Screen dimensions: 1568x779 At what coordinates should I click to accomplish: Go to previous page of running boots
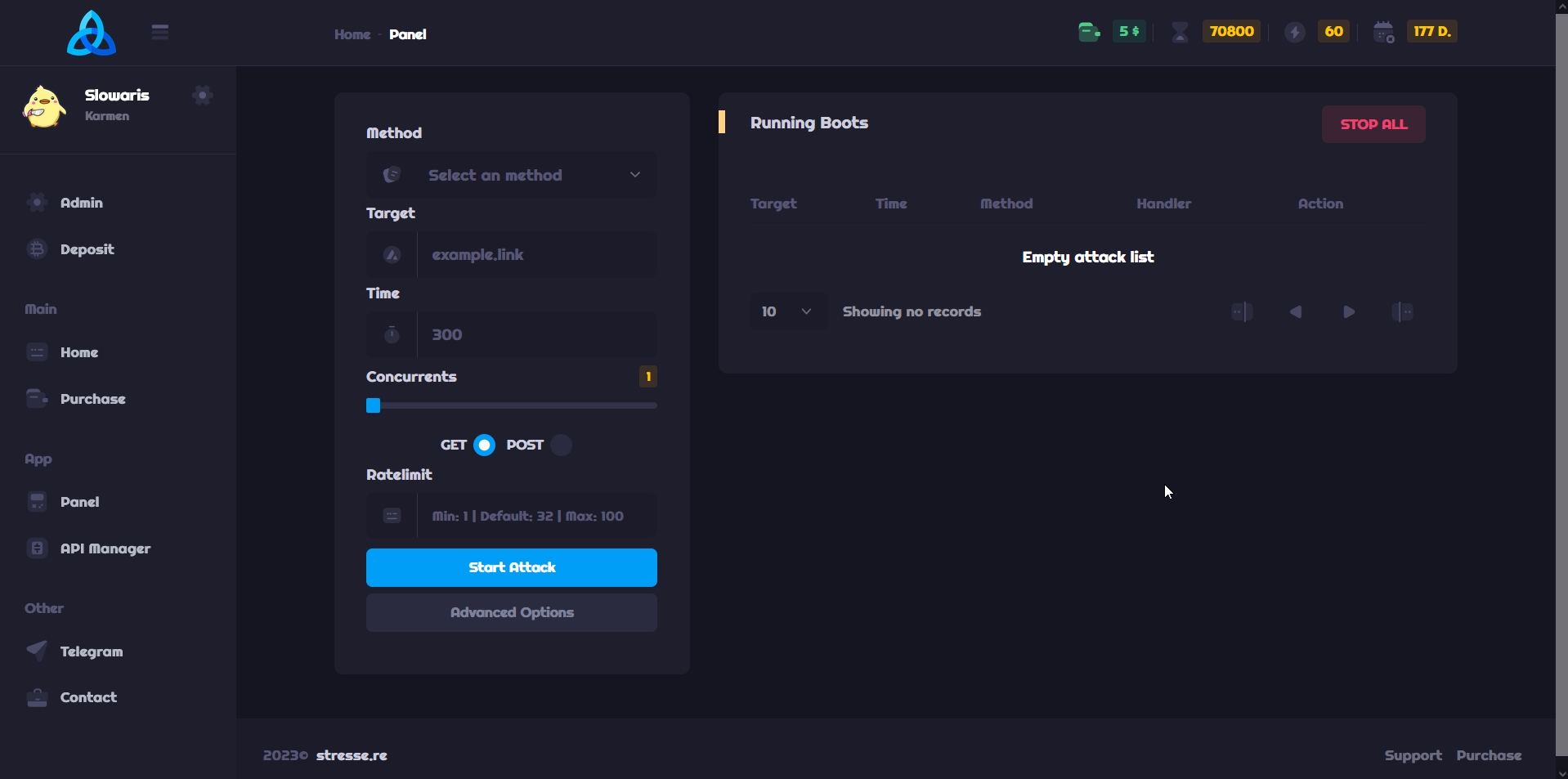click(1296, 312)
